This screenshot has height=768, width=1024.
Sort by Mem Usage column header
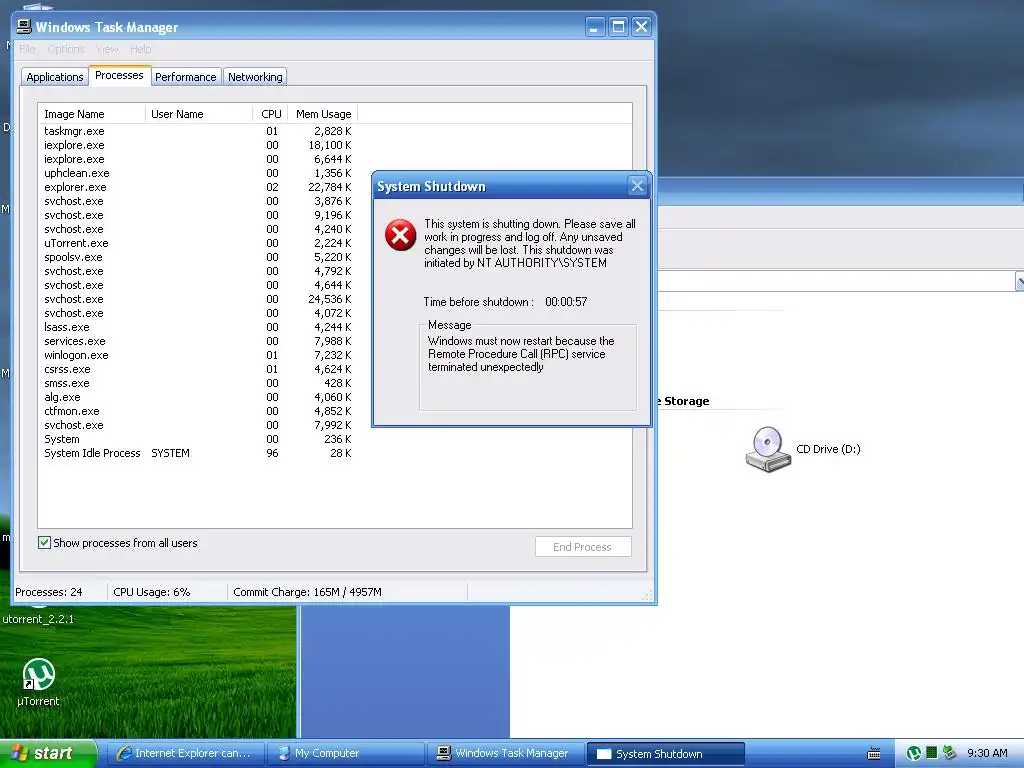[323, 114]
